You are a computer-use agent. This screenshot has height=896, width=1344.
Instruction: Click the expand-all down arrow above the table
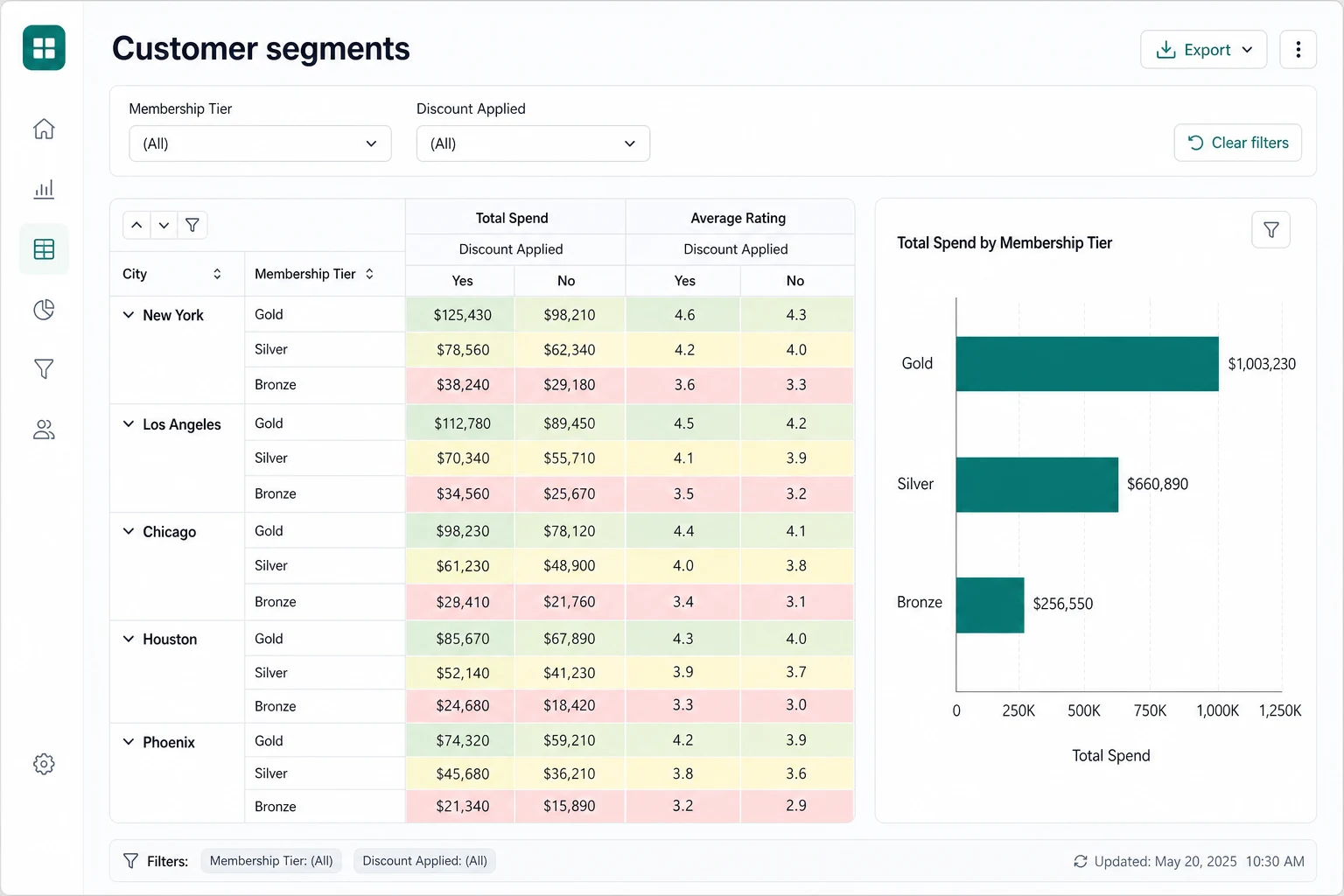164,225
